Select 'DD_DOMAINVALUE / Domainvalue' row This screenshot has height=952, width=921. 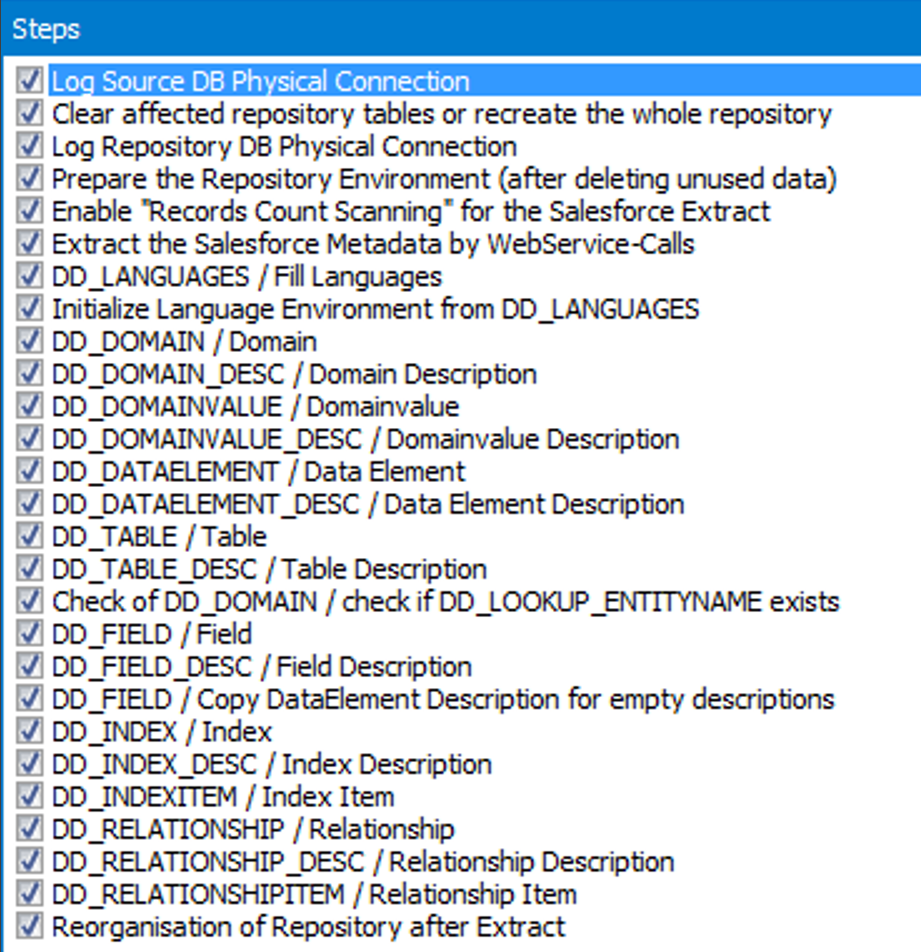tap(255, 407)
